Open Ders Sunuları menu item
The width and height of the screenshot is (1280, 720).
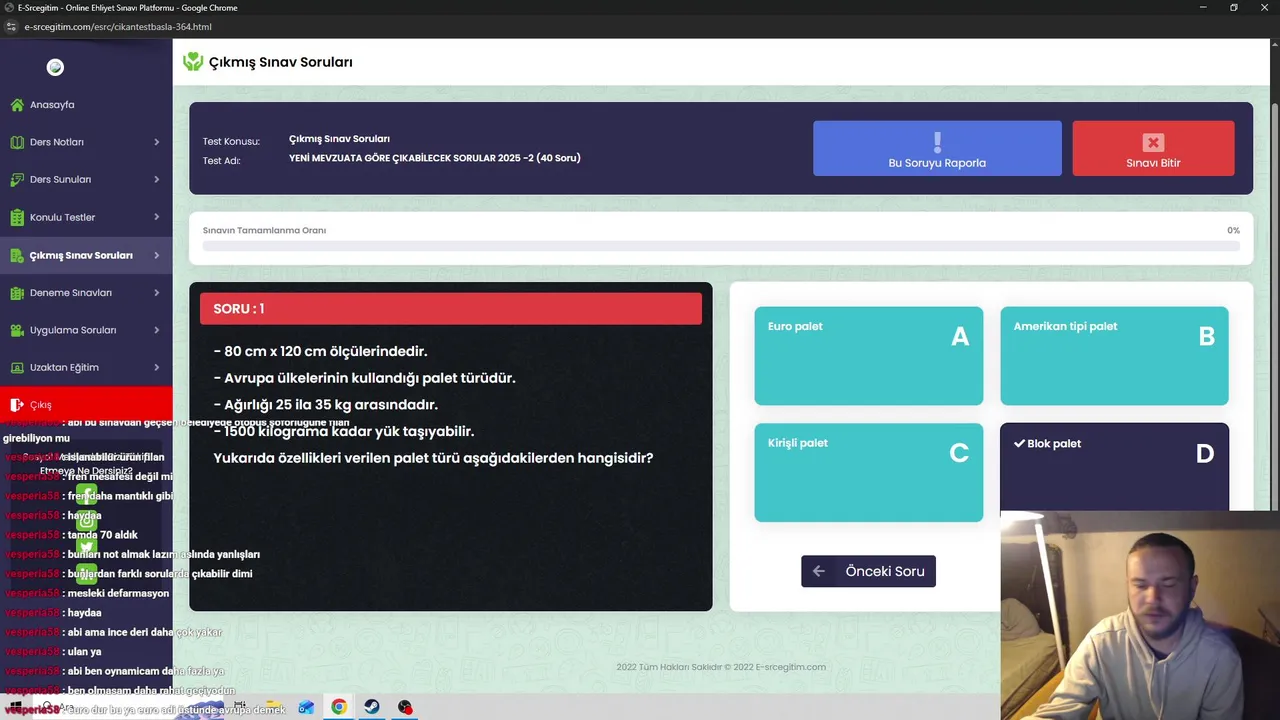[86, 180]
